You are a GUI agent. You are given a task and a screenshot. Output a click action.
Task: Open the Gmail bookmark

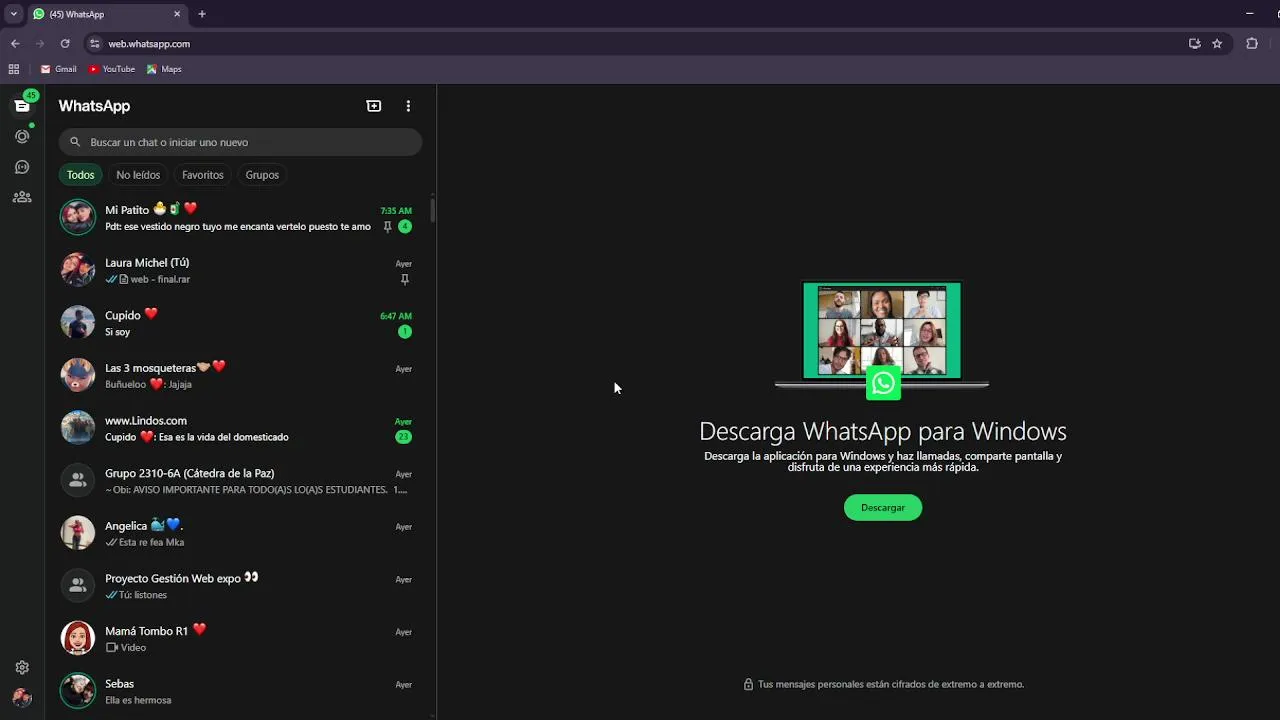[58, 69]
